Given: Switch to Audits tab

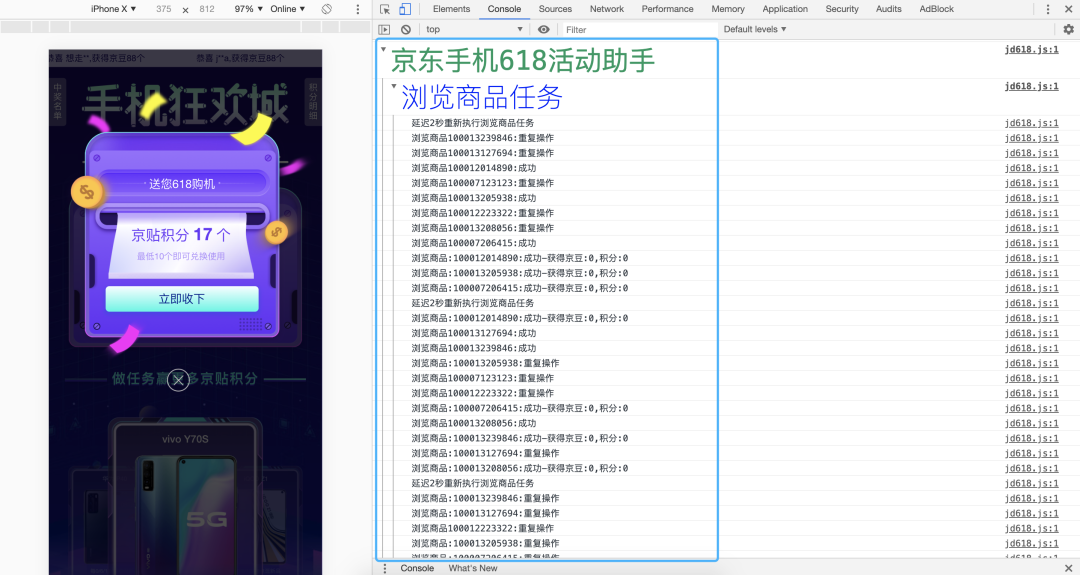Looking at the screenshot, I should point(889,9).
